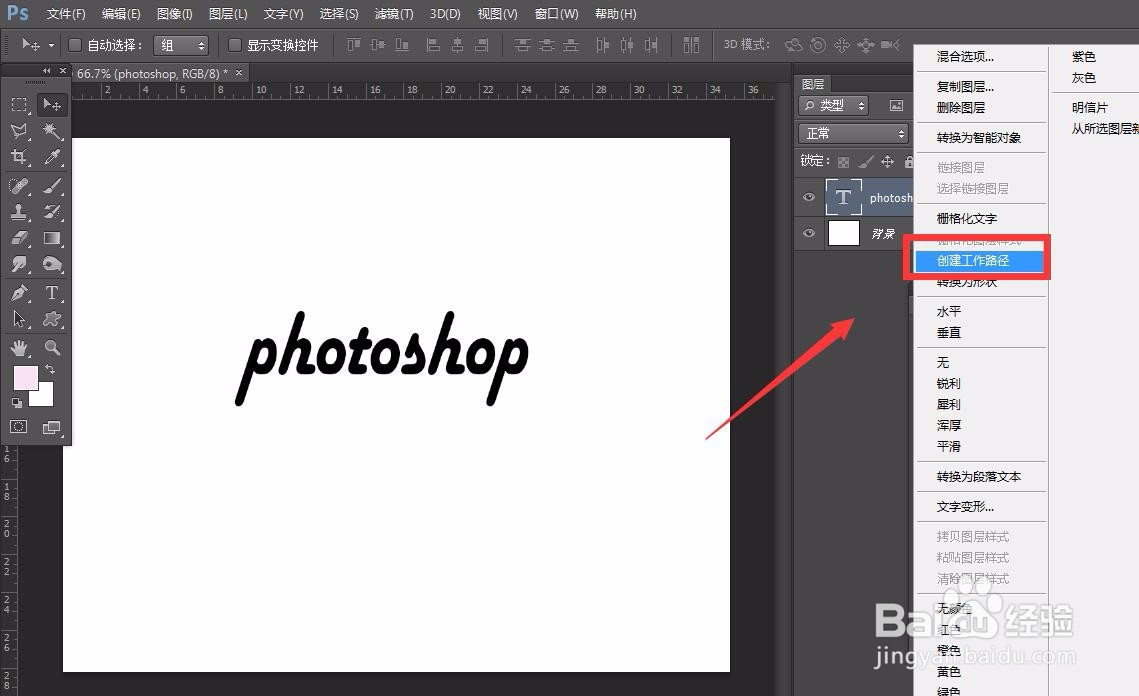Select the Gradient tool

pos(52,238)
